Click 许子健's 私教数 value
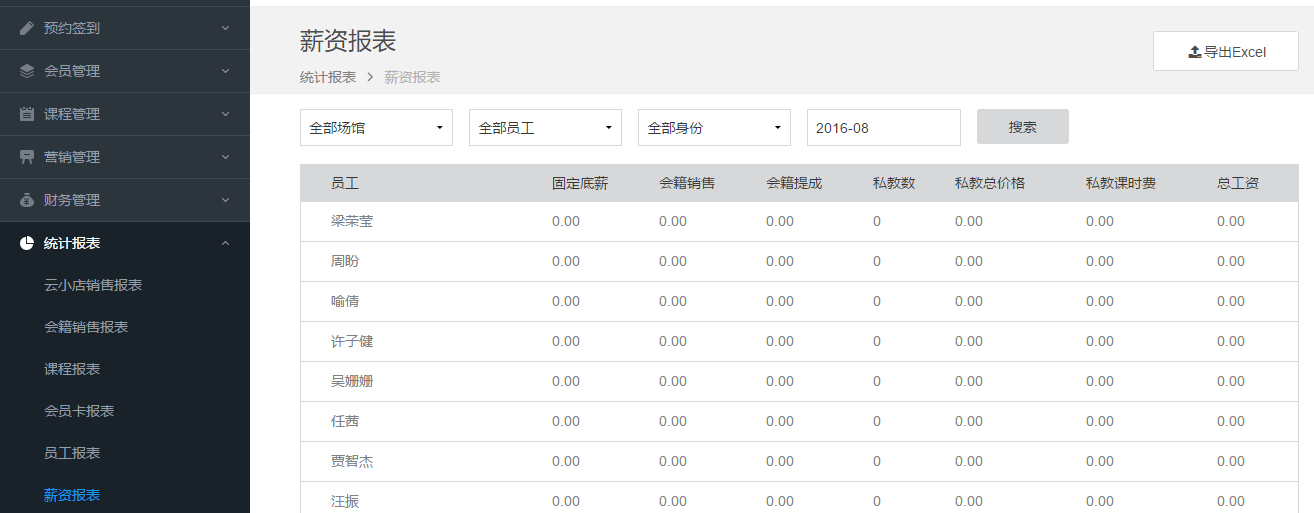Viewport: 1314px width, 513px height. point(877,341)
